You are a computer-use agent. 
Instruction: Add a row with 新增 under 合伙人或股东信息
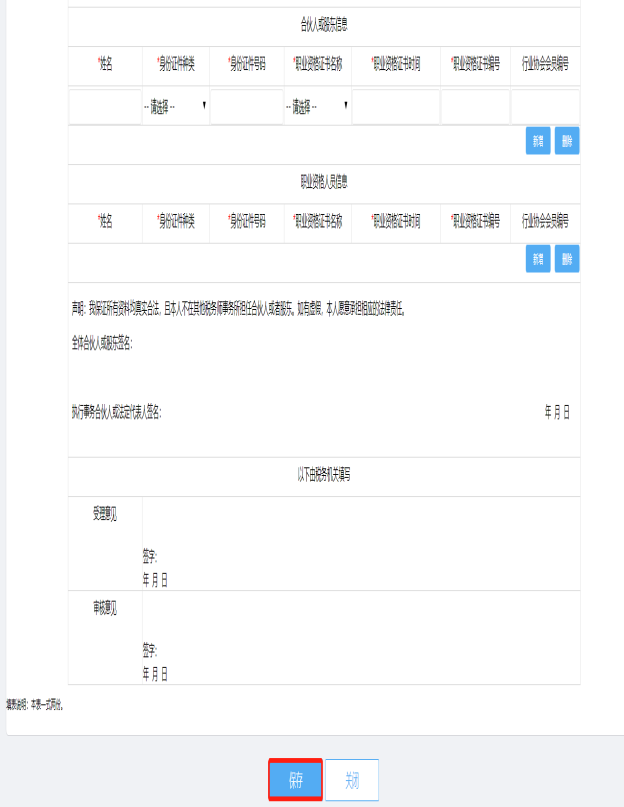click(538, 141)
